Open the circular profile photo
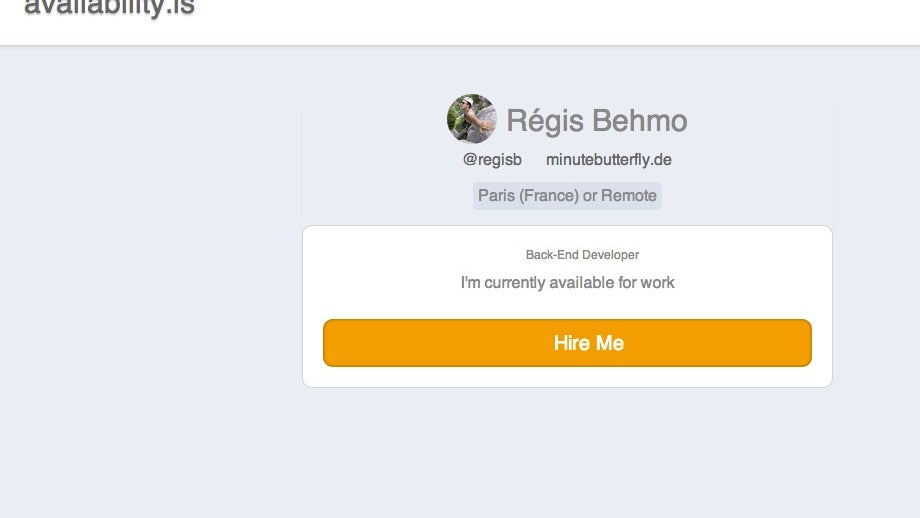920x518 pixels. pyautogui.click(x=471, y=120)
